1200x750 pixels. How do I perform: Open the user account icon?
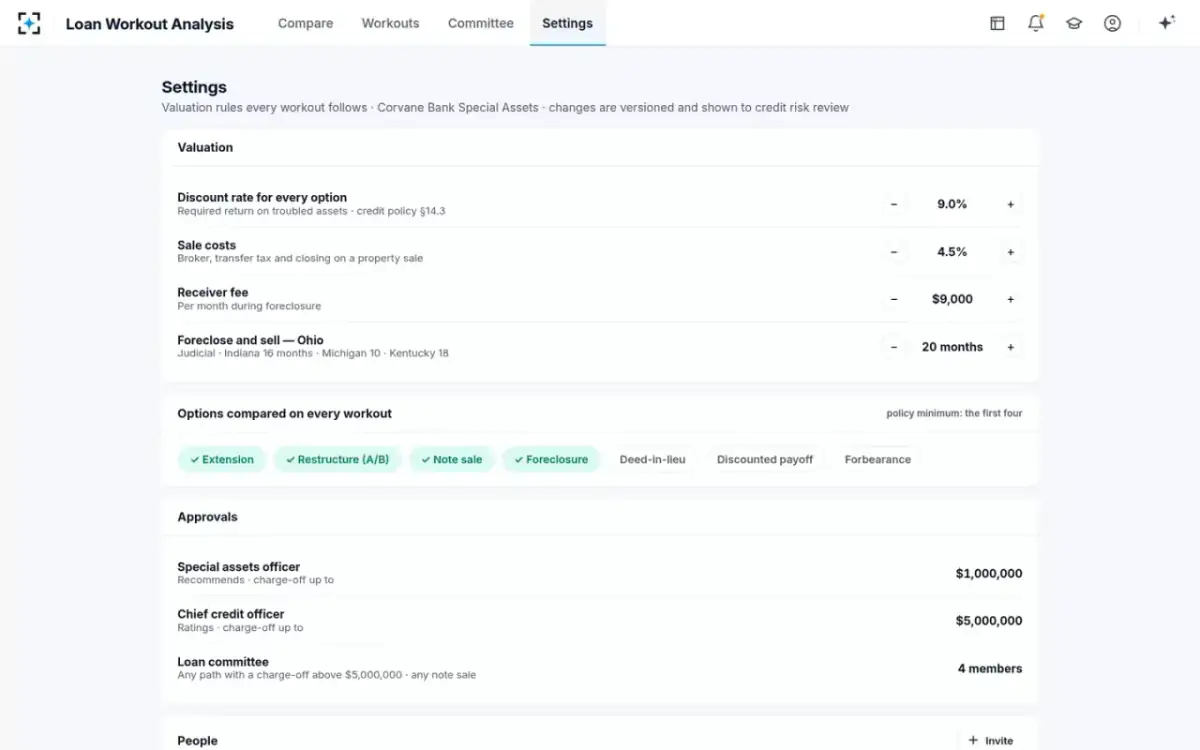coord(1112,23)
